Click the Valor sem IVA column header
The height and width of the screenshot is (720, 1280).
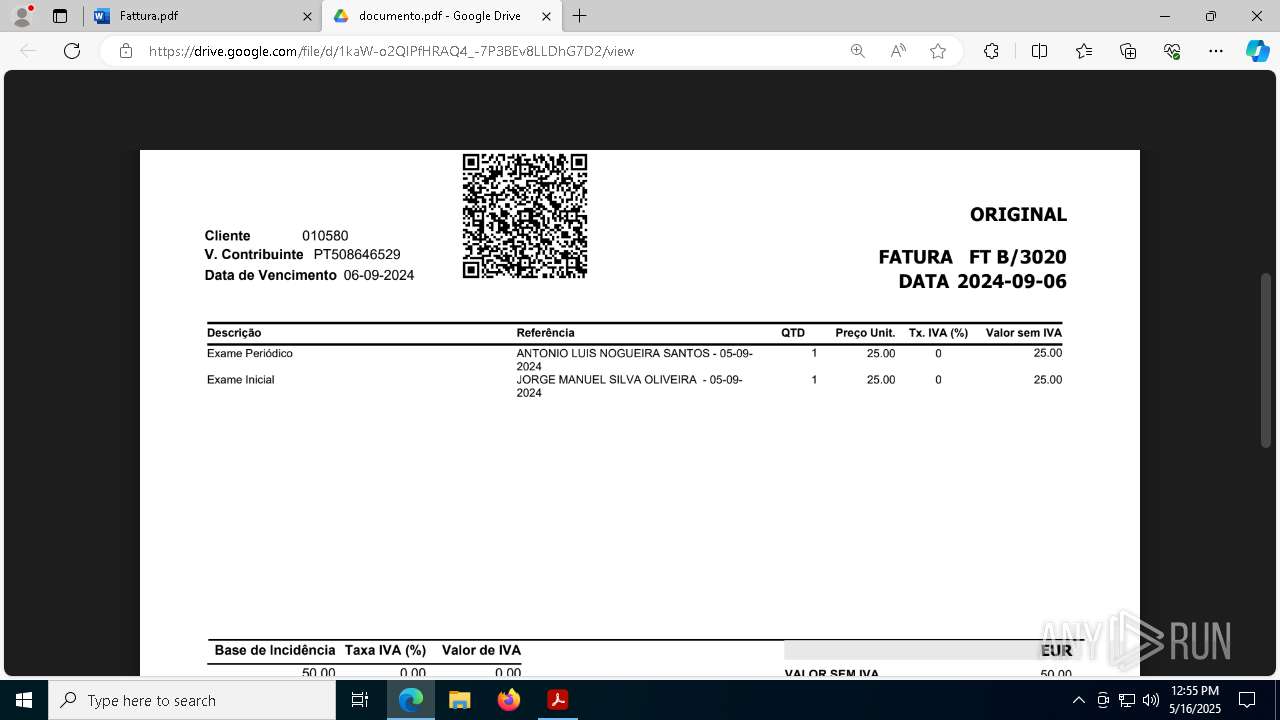(x=1023, y=333)
